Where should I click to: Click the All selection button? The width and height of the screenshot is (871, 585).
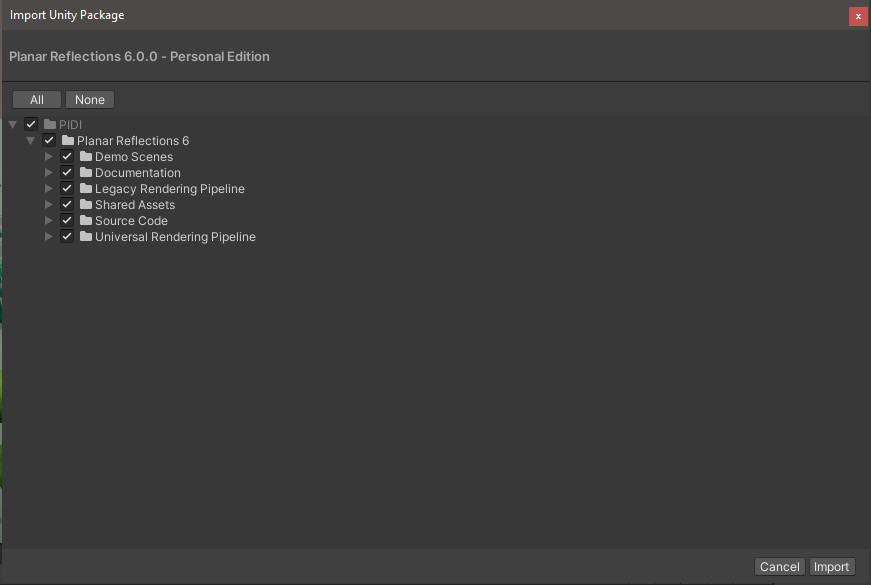tap(37, 99)
